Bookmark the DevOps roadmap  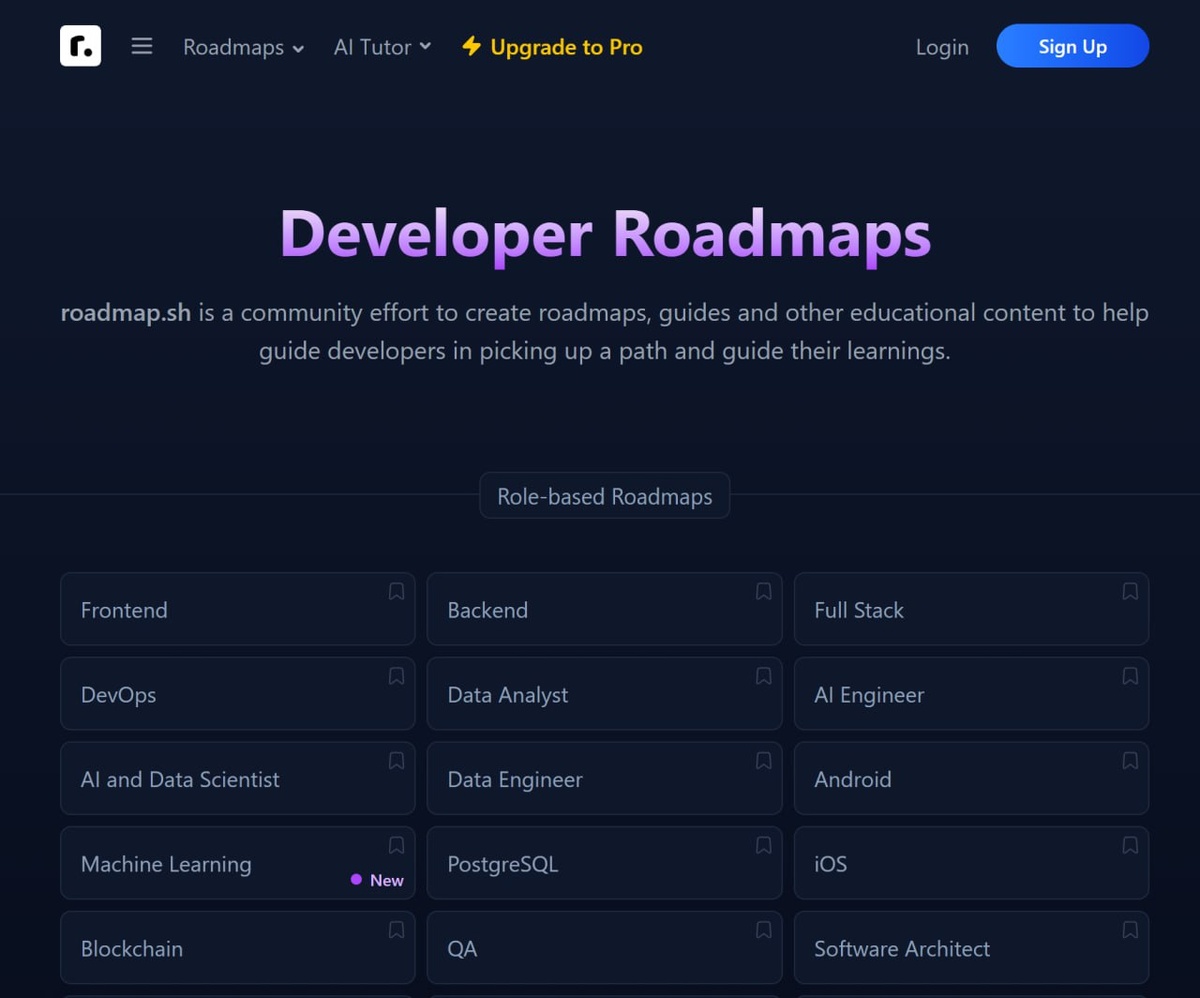[x=396, y=676]
